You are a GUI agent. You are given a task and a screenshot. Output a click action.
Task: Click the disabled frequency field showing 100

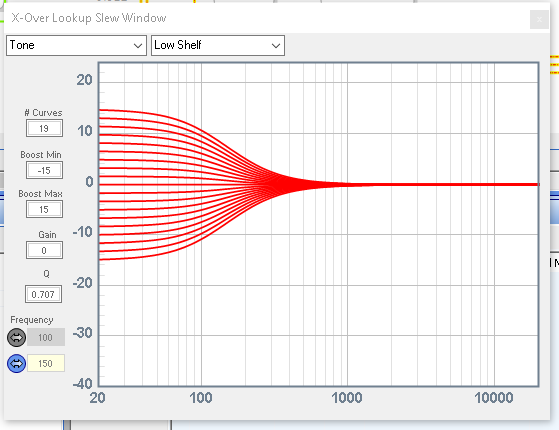(46, 337)
